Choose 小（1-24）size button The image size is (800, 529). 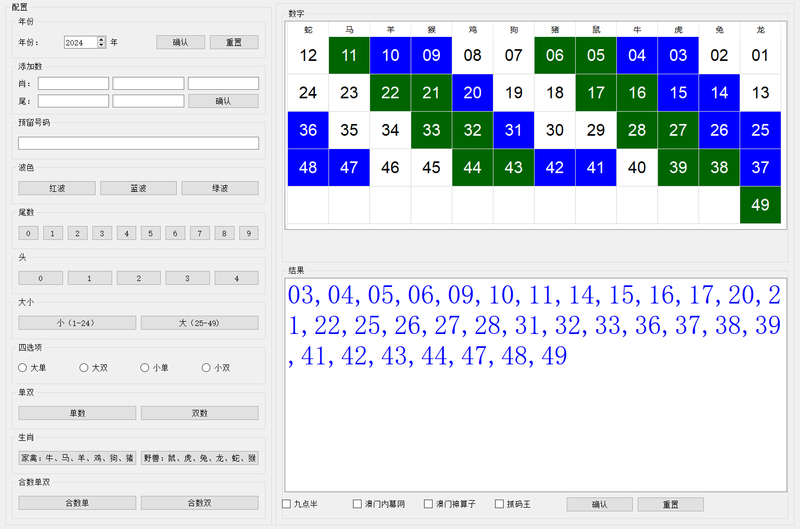[78, 323]
